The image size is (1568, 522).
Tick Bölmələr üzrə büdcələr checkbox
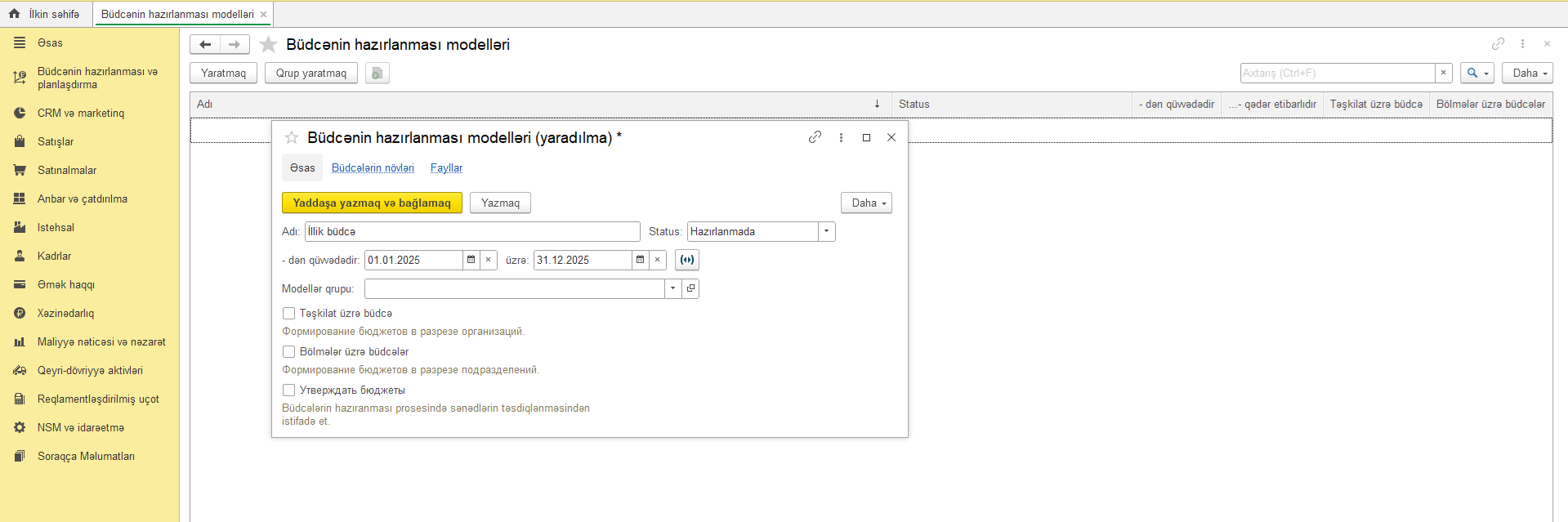tap(288, 351)
